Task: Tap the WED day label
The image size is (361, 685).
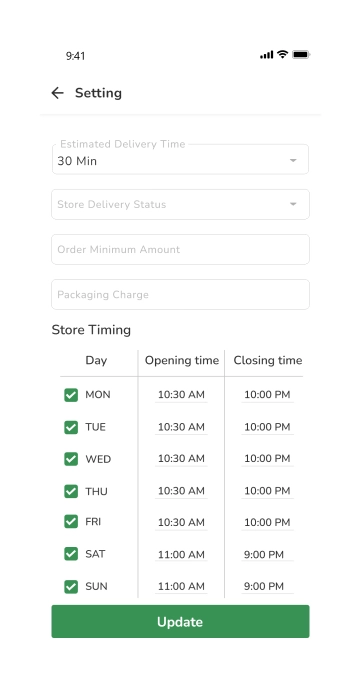Action: (x=98, y=460)
